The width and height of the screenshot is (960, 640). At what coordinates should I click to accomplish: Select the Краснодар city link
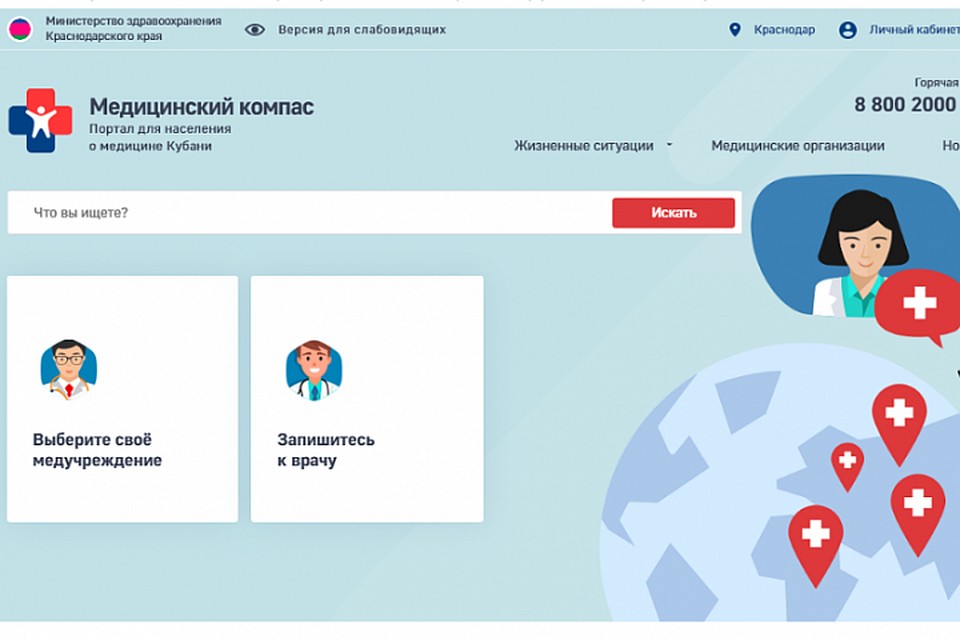pyautogui.click(x=784, y=29)
